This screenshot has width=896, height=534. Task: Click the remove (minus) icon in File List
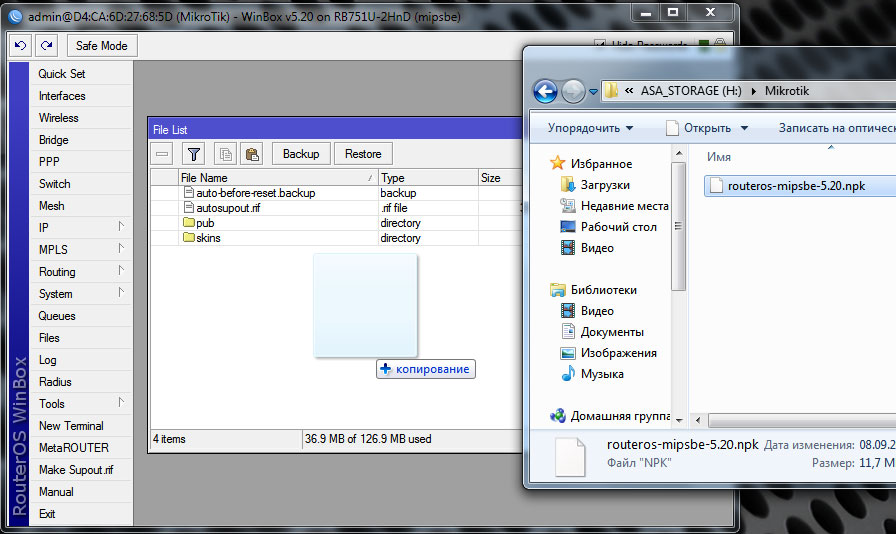click(x=163, y=154)
